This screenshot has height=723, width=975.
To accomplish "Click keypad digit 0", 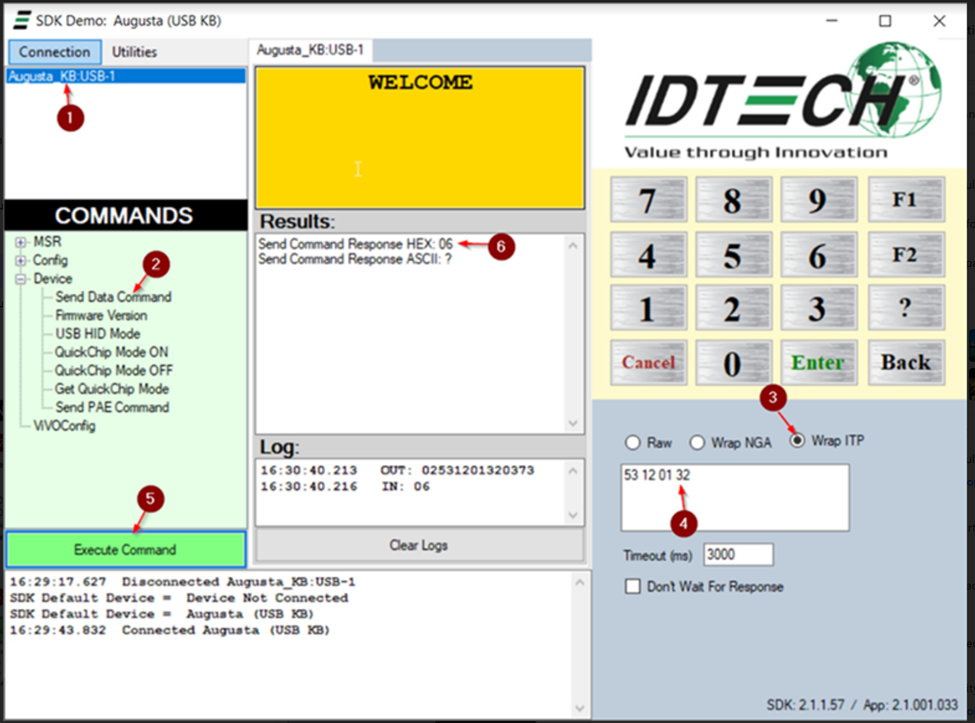I will [733, 362].
